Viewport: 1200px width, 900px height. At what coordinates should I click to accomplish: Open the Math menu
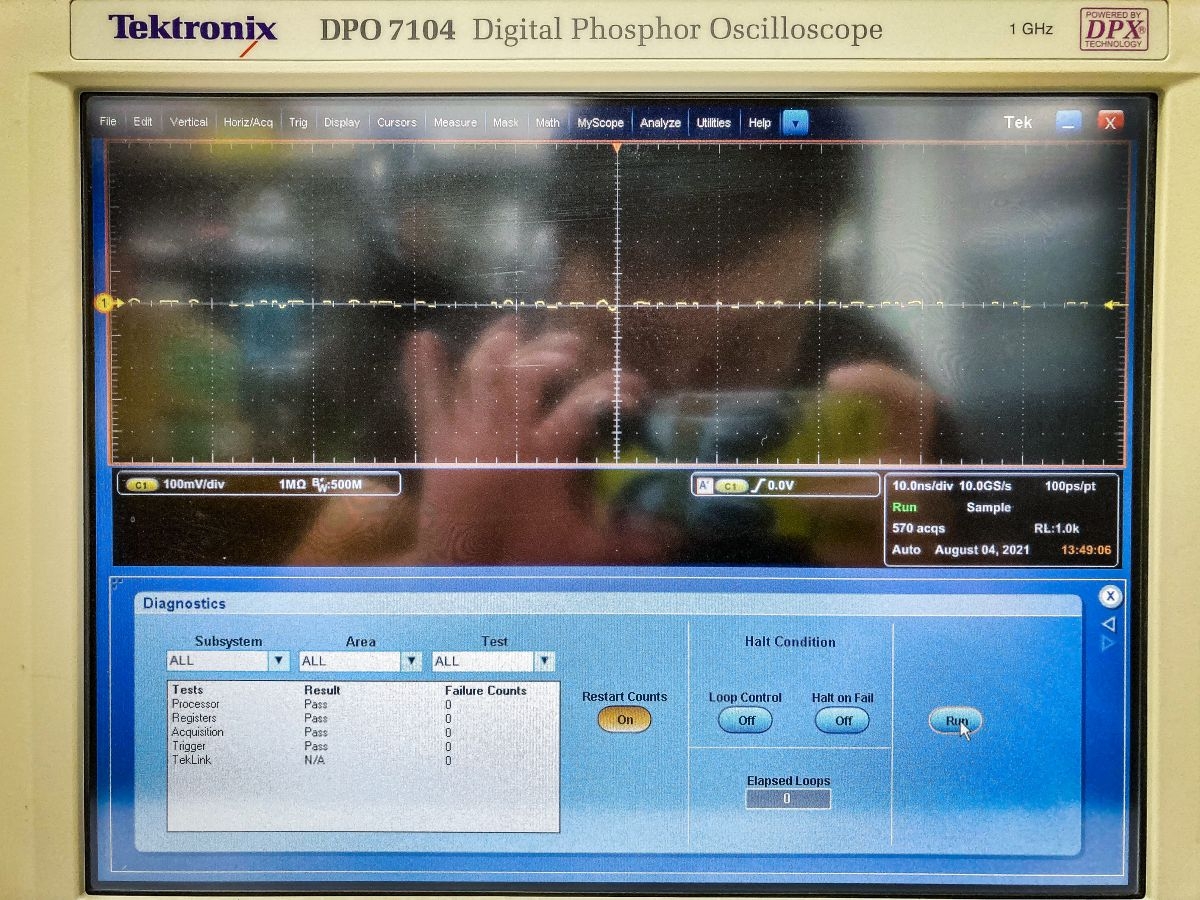pyautogui.click(x=548, y=122)
